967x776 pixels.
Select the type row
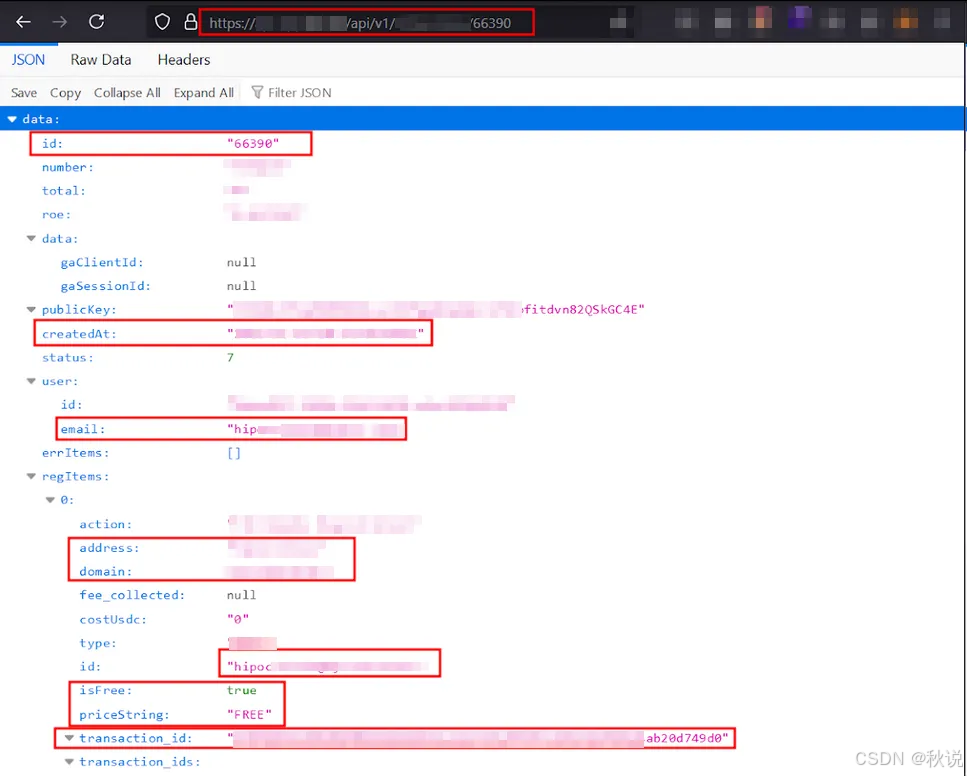482,643
